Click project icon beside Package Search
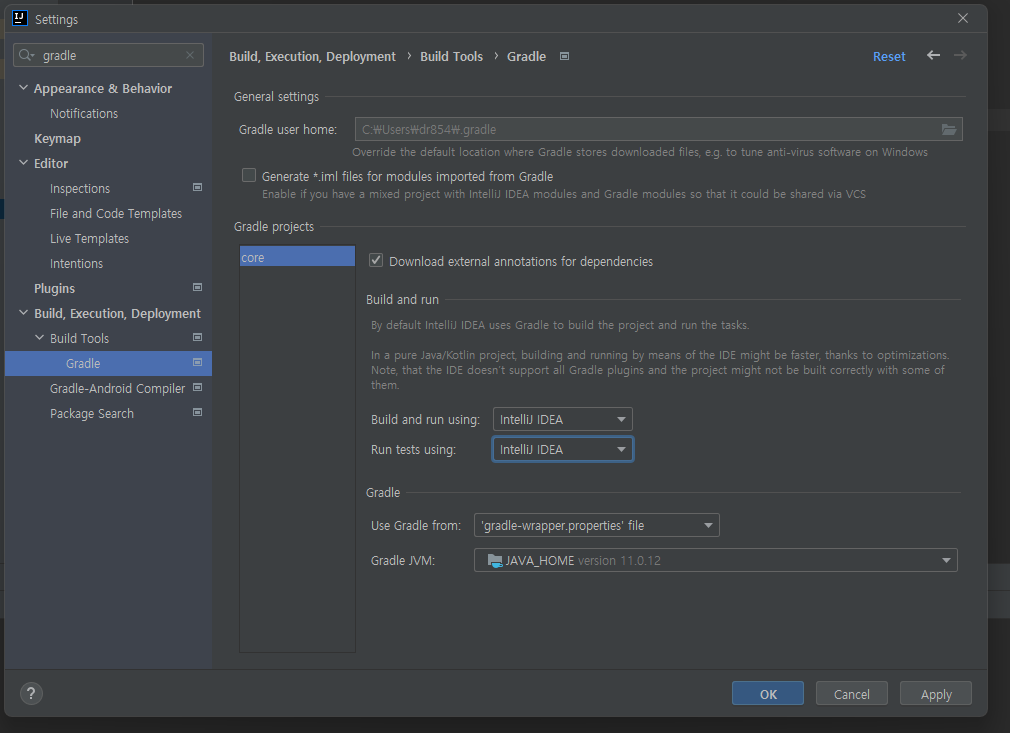The height and width of the screenshot is (733, 1010). [x=198, y=412]
